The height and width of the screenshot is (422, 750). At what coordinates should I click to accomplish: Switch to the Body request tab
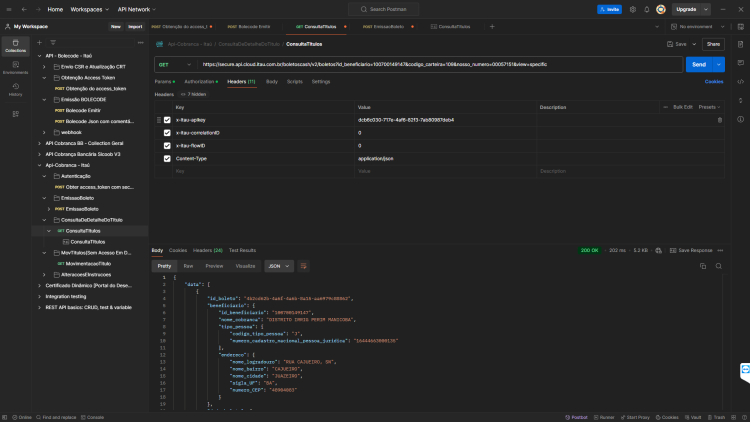(x=272, y=82)
